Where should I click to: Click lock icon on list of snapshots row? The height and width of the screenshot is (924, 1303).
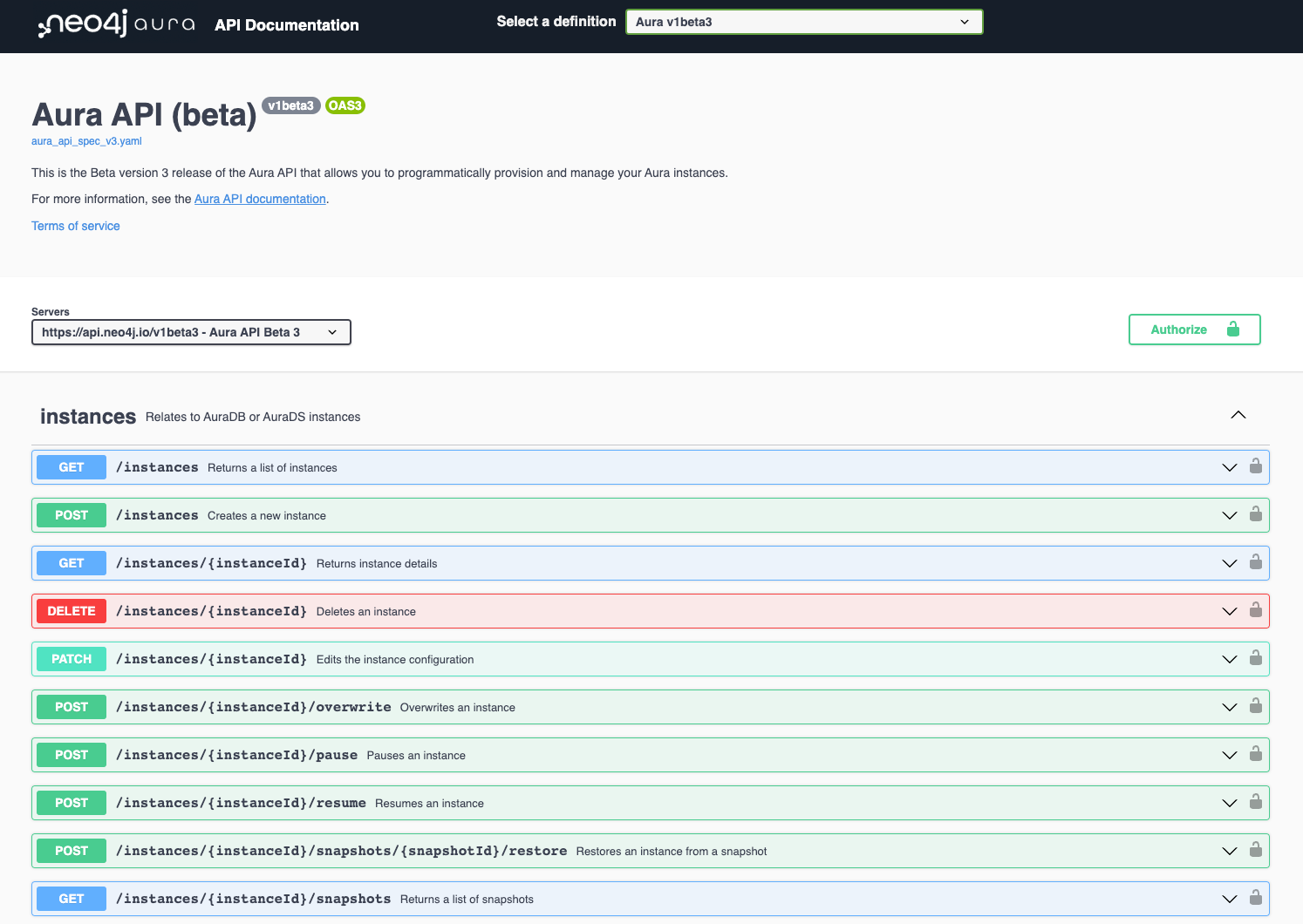[x=1255, y=897]
